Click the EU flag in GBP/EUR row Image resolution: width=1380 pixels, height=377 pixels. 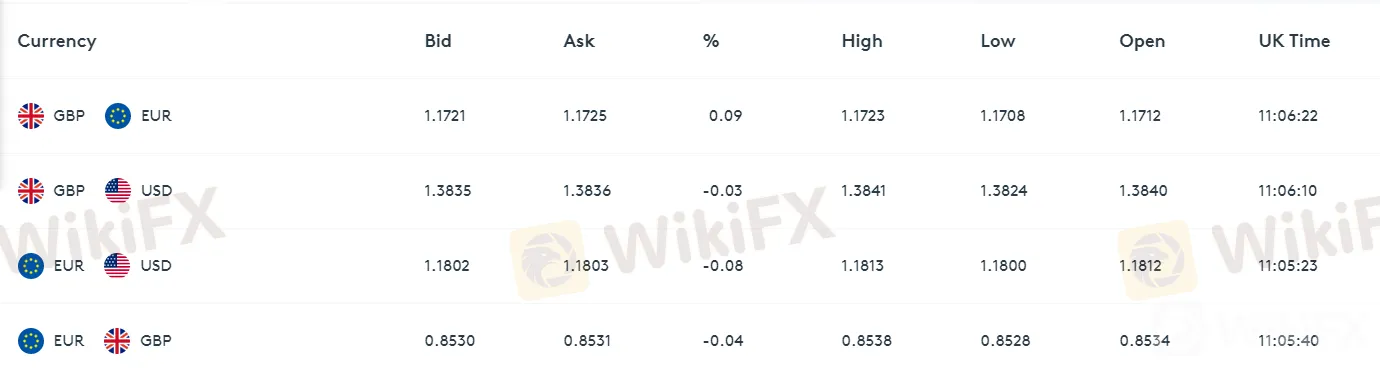point(118,116)
